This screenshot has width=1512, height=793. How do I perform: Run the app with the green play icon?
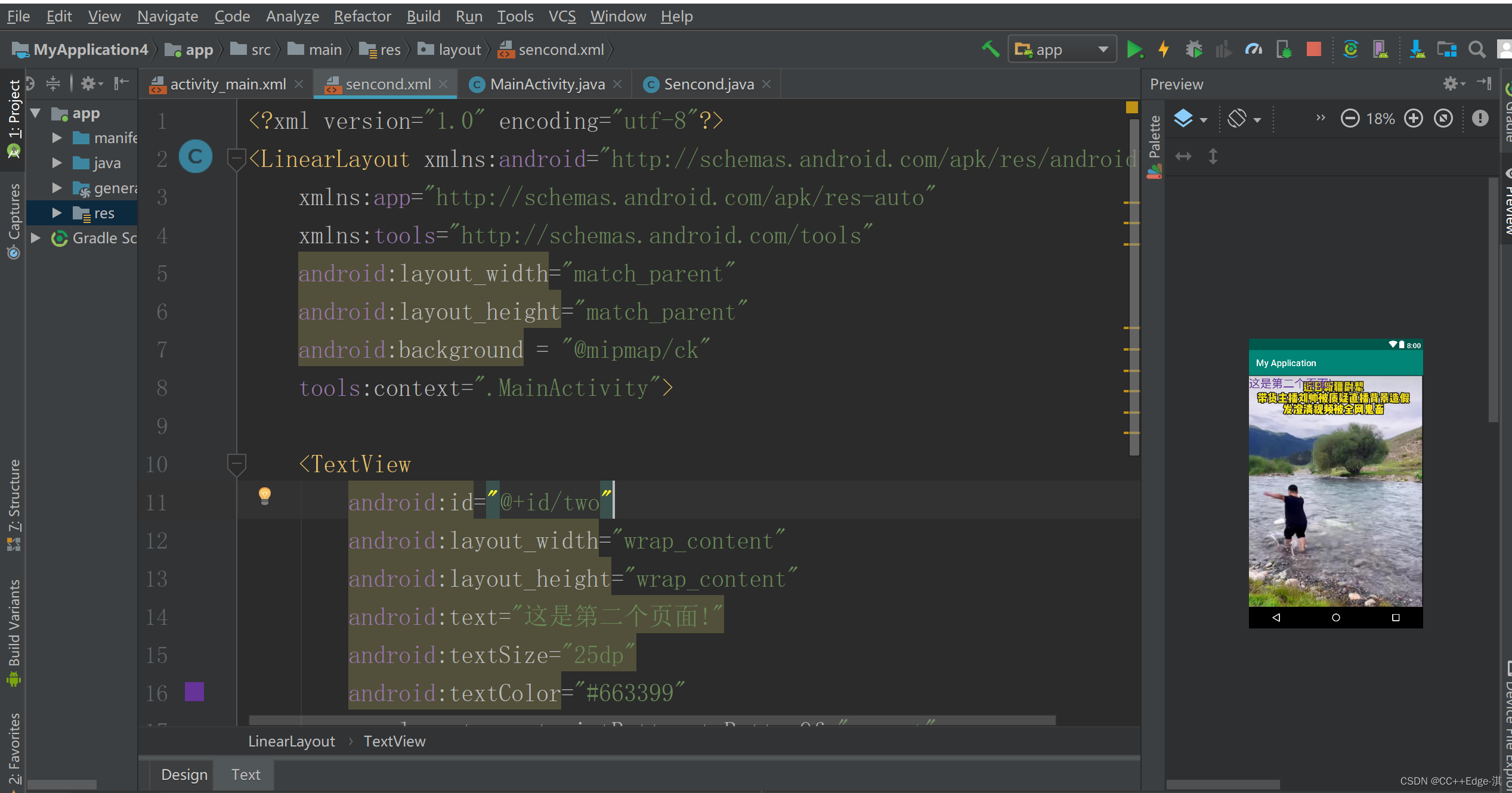coord(1136,49)
